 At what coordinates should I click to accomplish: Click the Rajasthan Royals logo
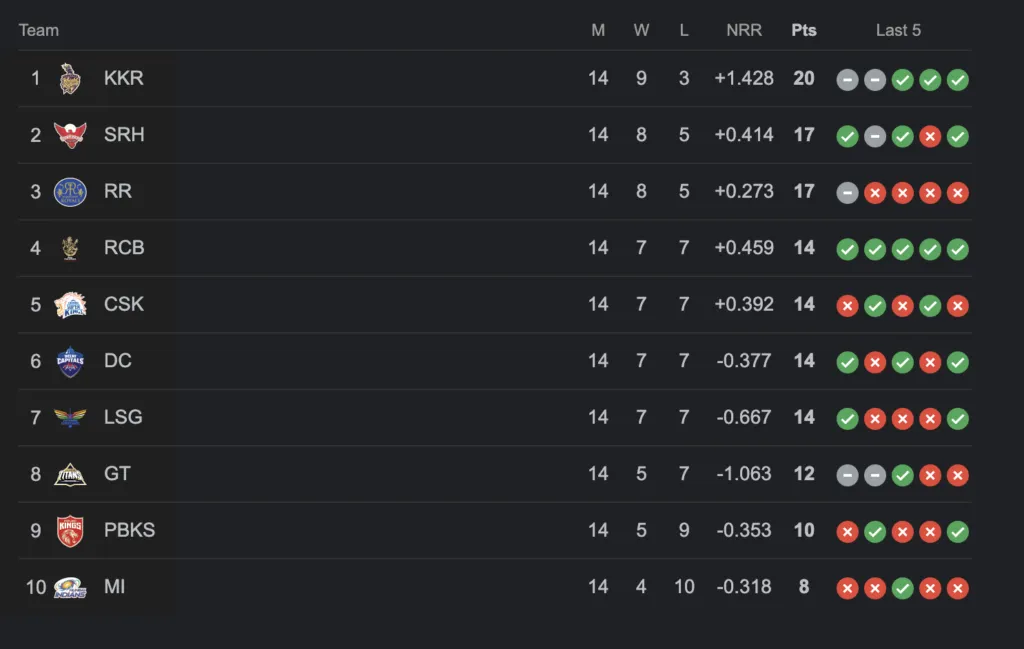click(70, 192)
